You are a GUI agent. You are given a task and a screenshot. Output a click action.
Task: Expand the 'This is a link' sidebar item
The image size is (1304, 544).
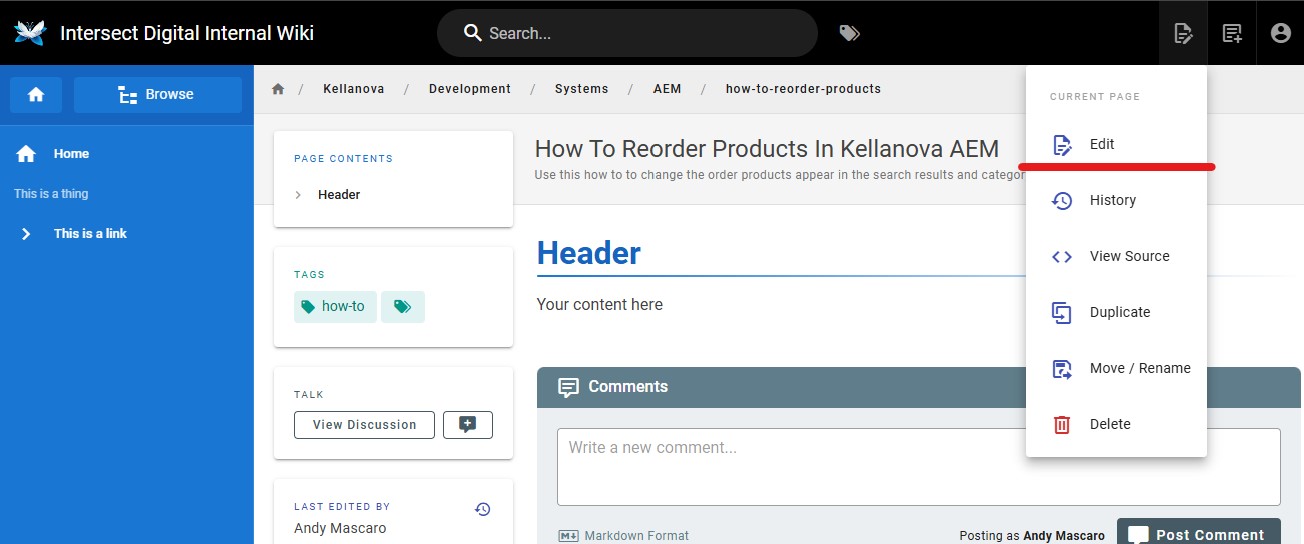click(27, 234)
